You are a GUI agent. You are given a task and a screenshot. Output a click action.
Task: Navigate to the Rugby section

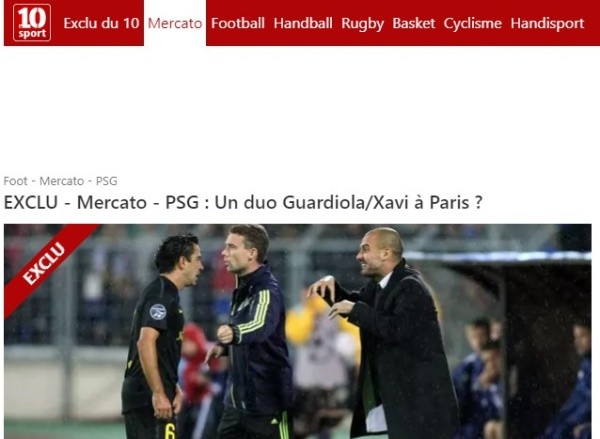tap(362, 24)
